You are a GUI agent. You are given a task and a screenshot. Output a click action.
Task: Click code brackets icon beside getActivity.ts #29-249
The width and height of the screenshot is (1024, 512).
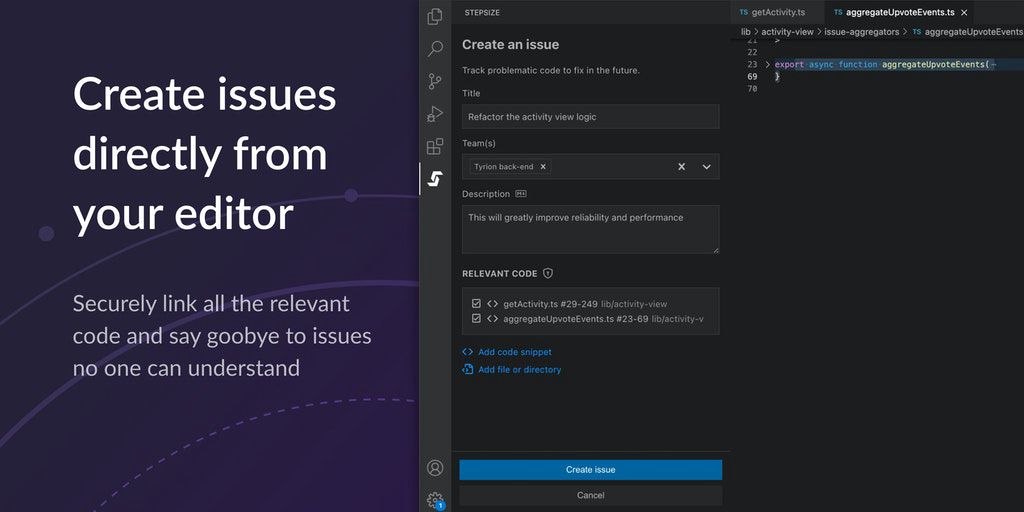(x=492, y=304)
